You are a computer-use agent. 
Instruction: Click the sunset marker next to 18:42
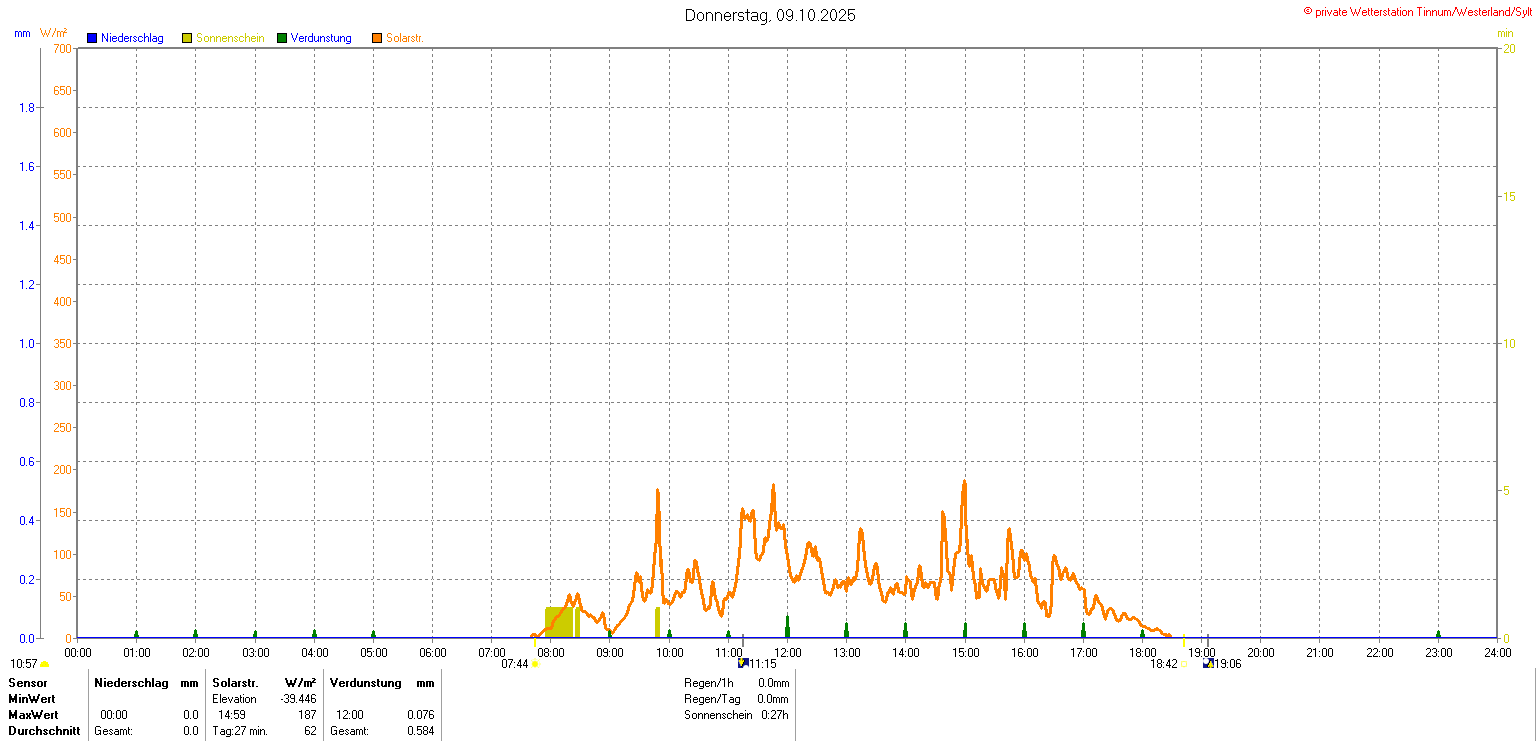(x=1184, y=664)
